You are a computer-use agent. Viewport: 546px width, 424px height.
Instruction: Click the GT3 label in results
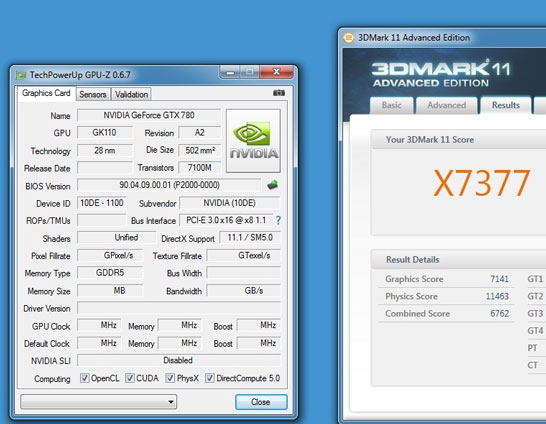pyautogui.click(x=535, y=314)
